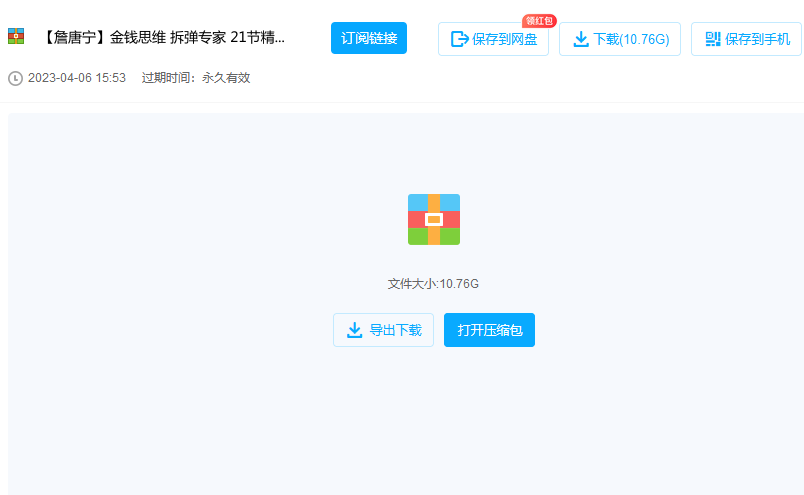804x495 pixels.
Task: Click the large compressed file icon
Action: 434,220
